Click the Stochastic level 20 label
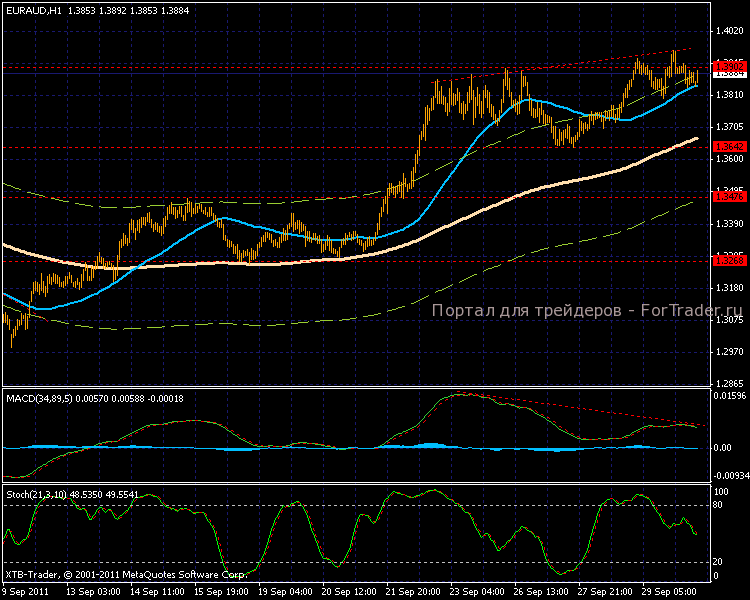Viewport: 750px width, 600px height. pyautogui.click(x=718, y=562)
